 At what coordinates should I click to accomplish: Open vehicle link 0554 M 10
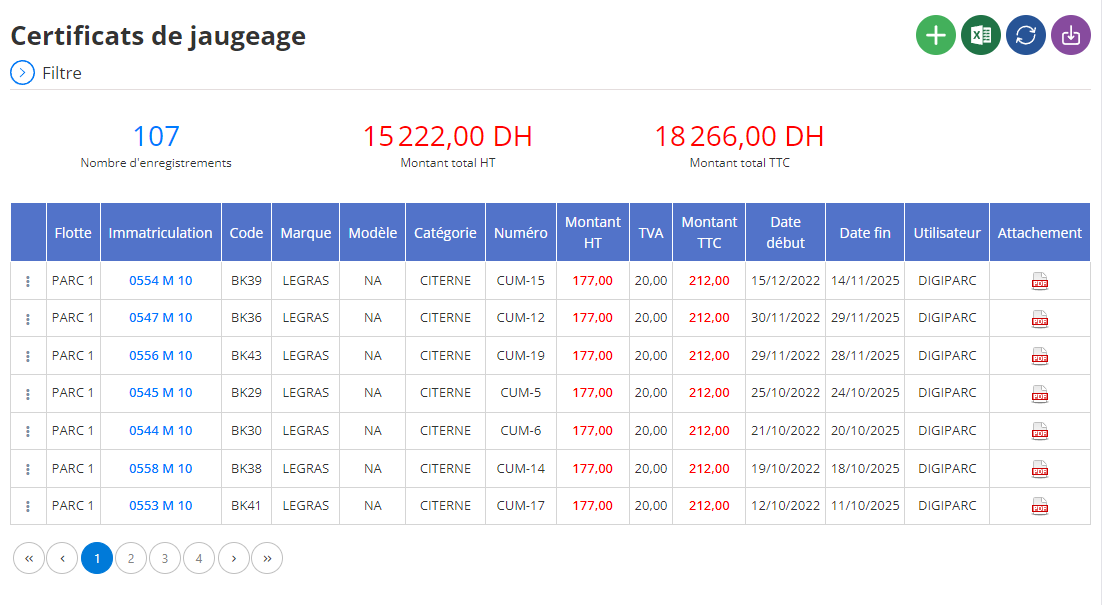(160, 280)
